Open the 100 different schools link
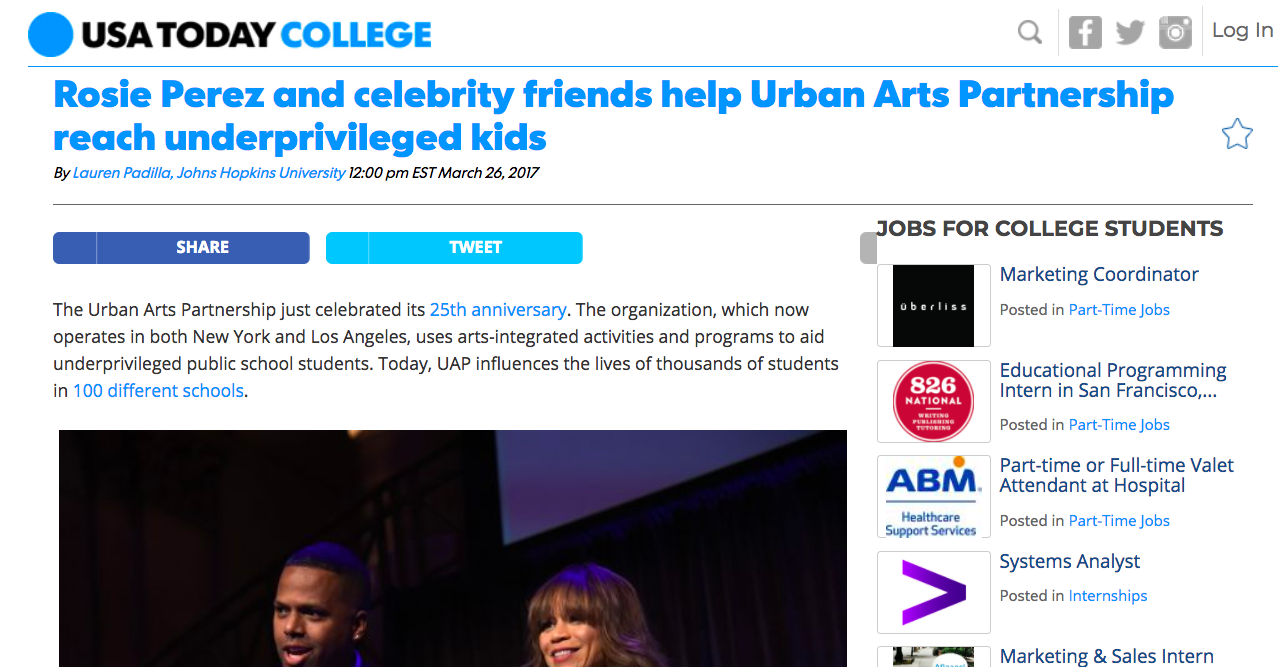The width and height of the screenshot is (1288, 667). 158,391
